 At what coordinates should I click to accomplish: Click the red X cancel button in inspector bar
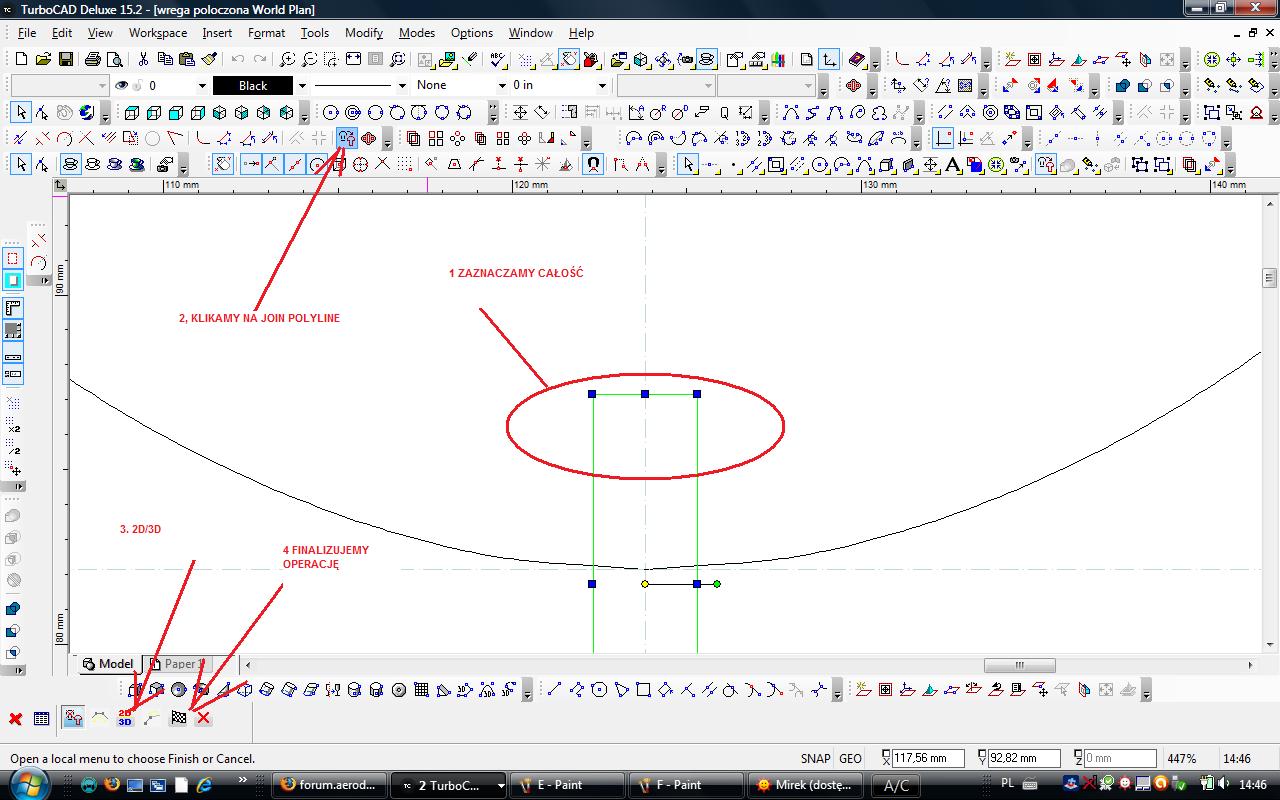203,718
